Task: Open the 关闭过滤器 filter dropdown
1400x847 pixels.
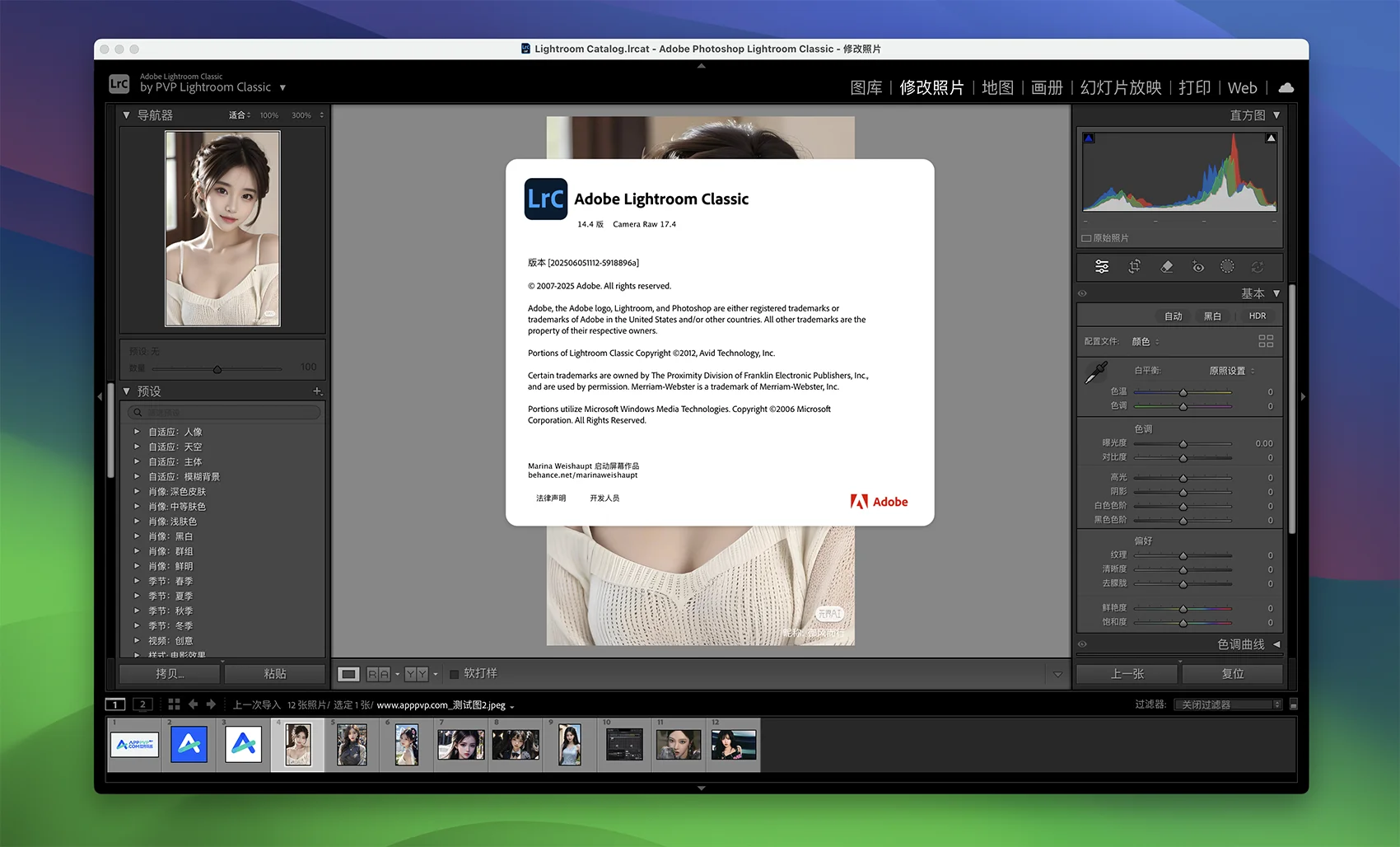Action: tap(1228, 704)
